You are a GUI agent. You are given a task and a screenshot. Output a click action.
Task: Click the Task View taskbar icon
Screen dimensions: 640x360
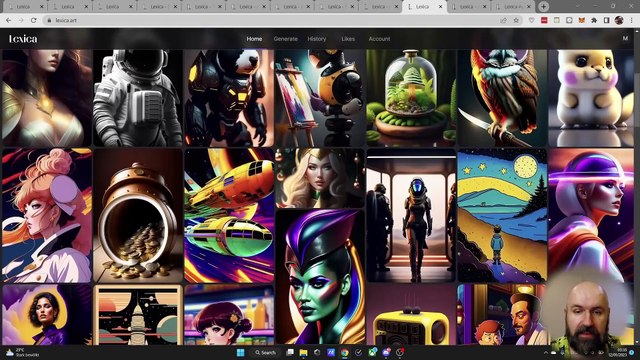(289, 352)
